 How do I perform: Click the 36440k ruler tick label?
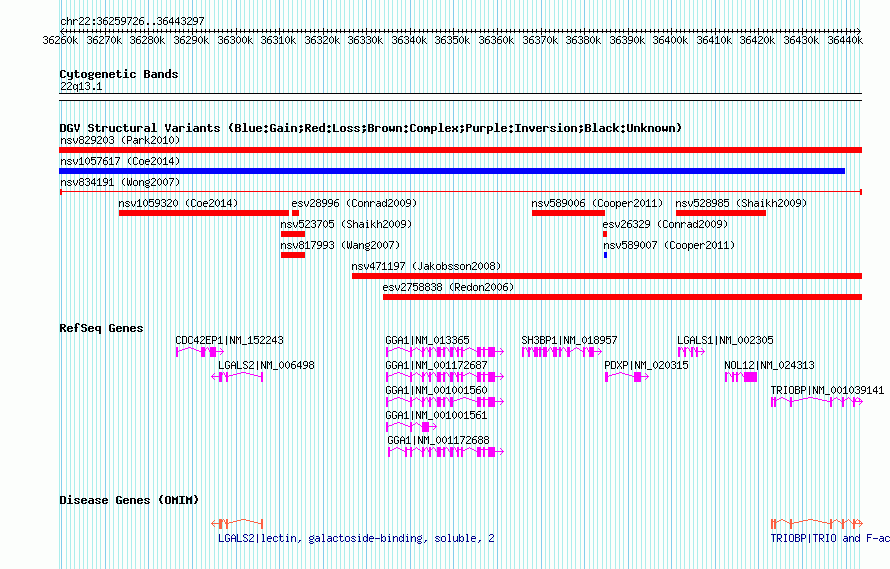click(845, 40)
